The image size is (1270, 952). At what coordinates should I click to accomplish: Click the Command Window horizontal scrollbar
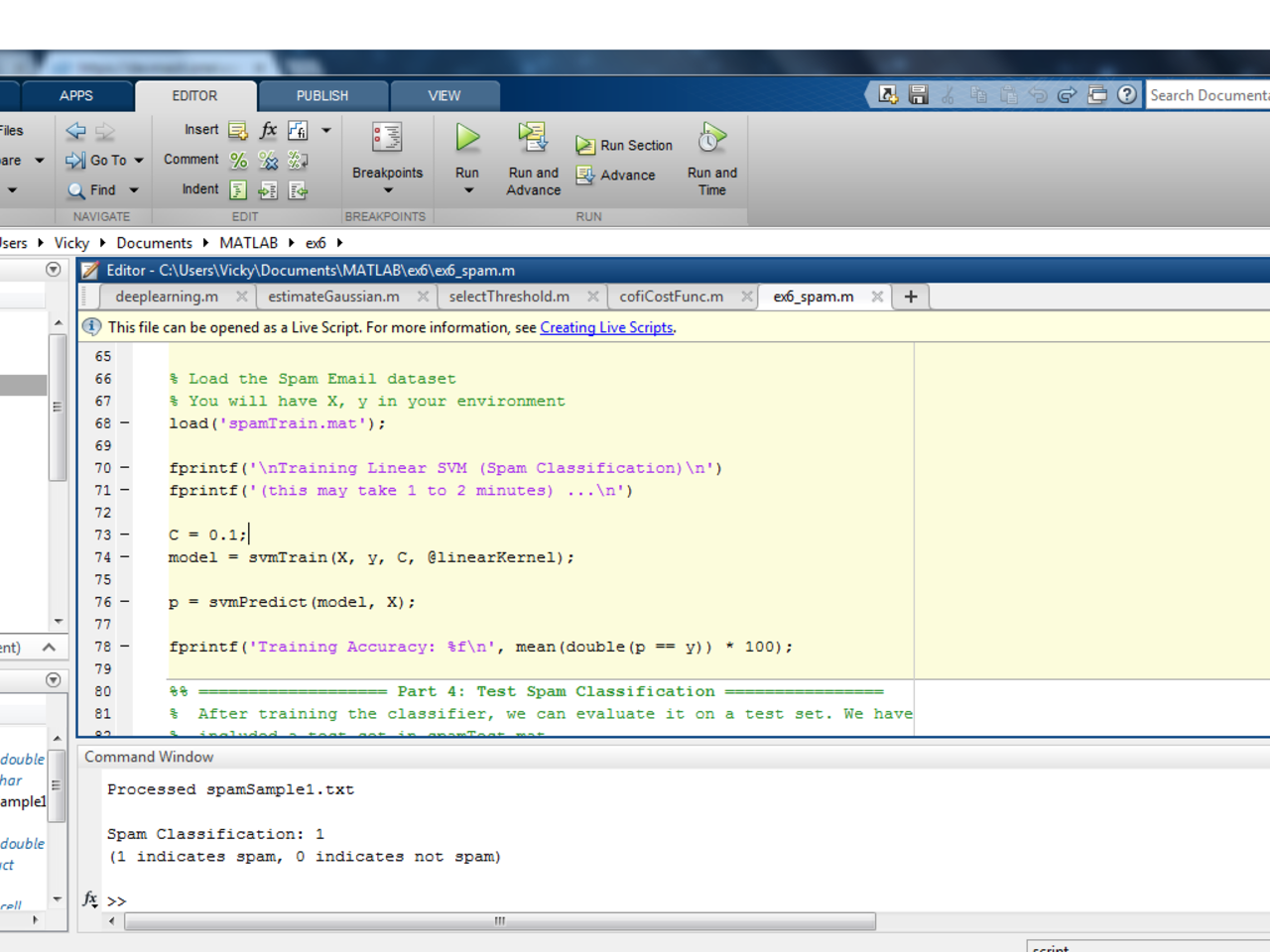500,921
